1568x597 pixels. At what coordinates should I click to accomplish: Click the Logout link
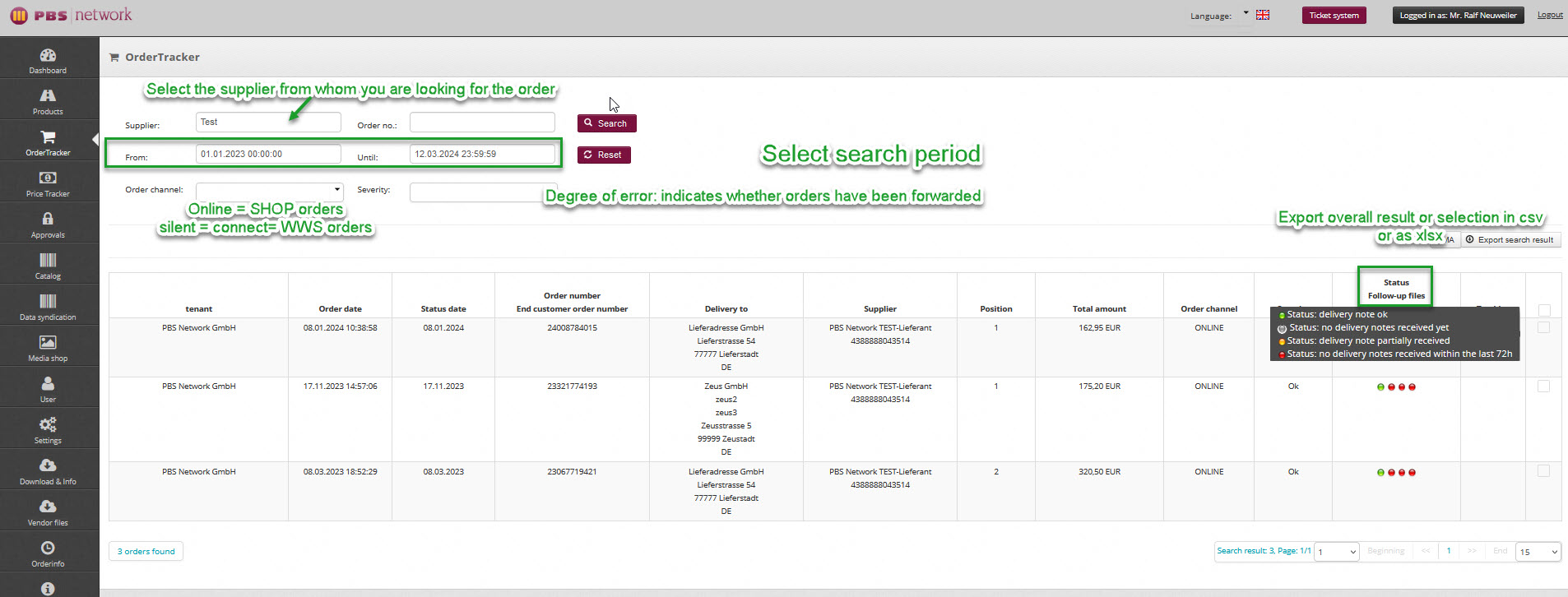pos(1550,15)
